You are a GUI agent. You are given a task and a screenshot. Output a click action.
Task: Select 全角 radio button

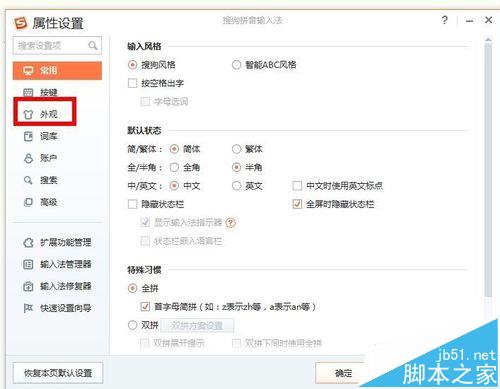click(x=174, y=167)
